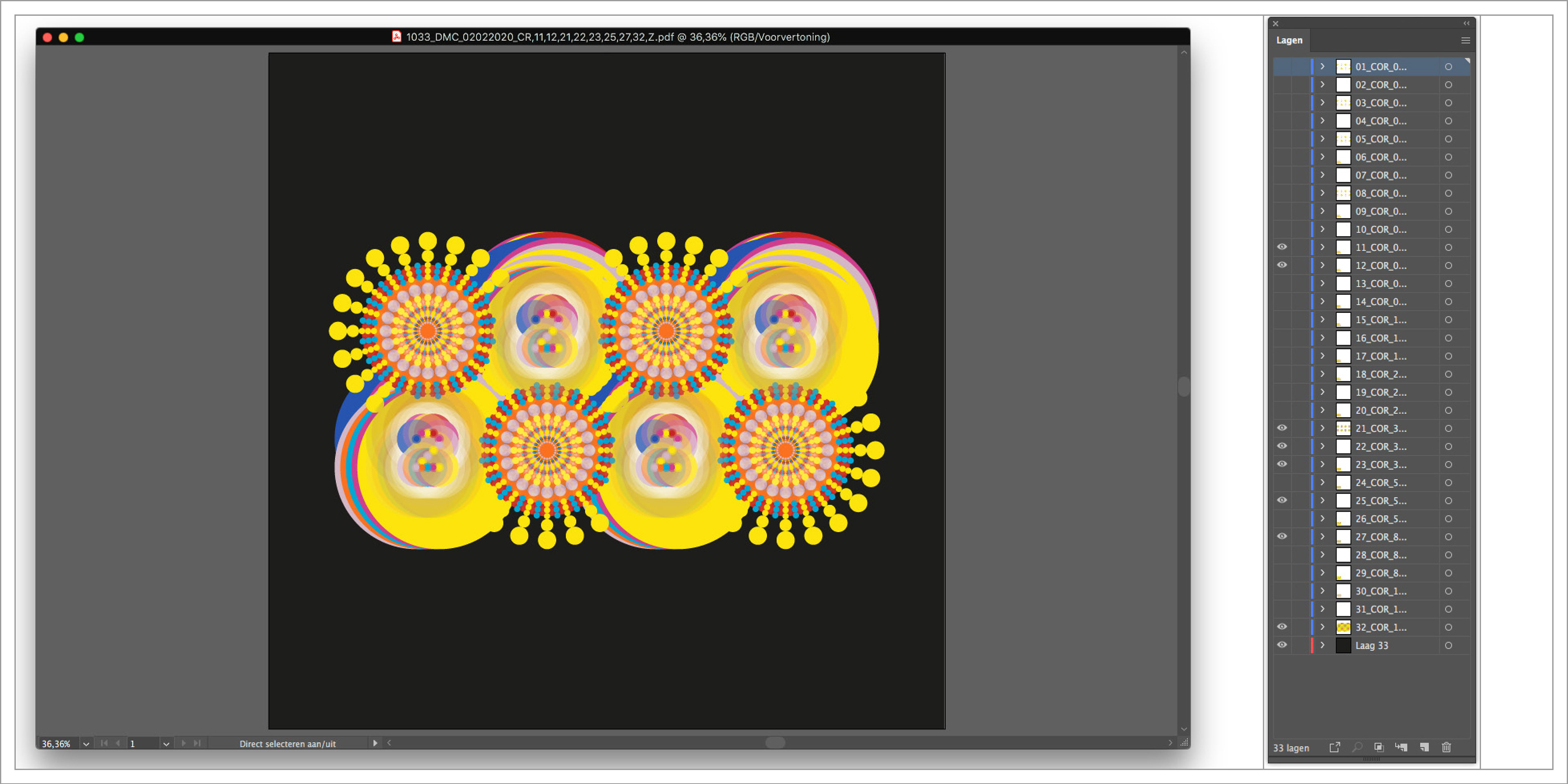The image size is (1568, 784).
Task: Hide layer 22_COR_3 via eye icon
Action: click(x=1282, y=446)
